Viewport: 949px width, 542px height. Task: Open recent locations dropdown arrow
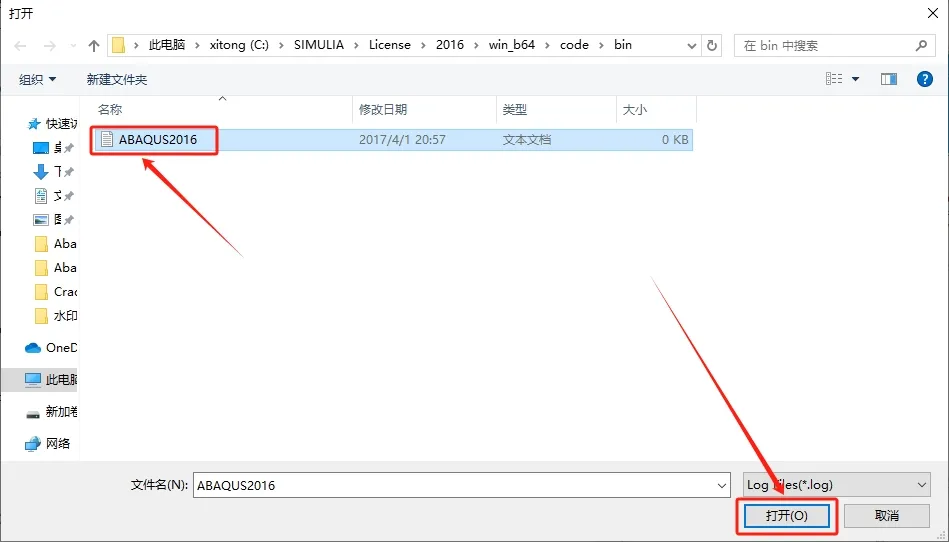click(73, 46)
